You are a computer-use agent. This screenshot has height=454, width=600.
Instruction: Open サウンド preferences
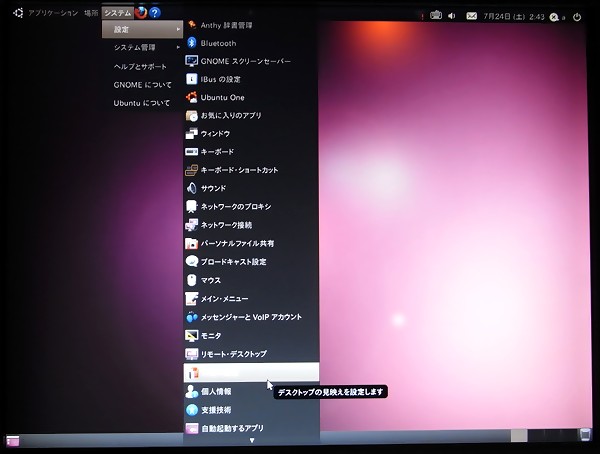pos(251,188)
